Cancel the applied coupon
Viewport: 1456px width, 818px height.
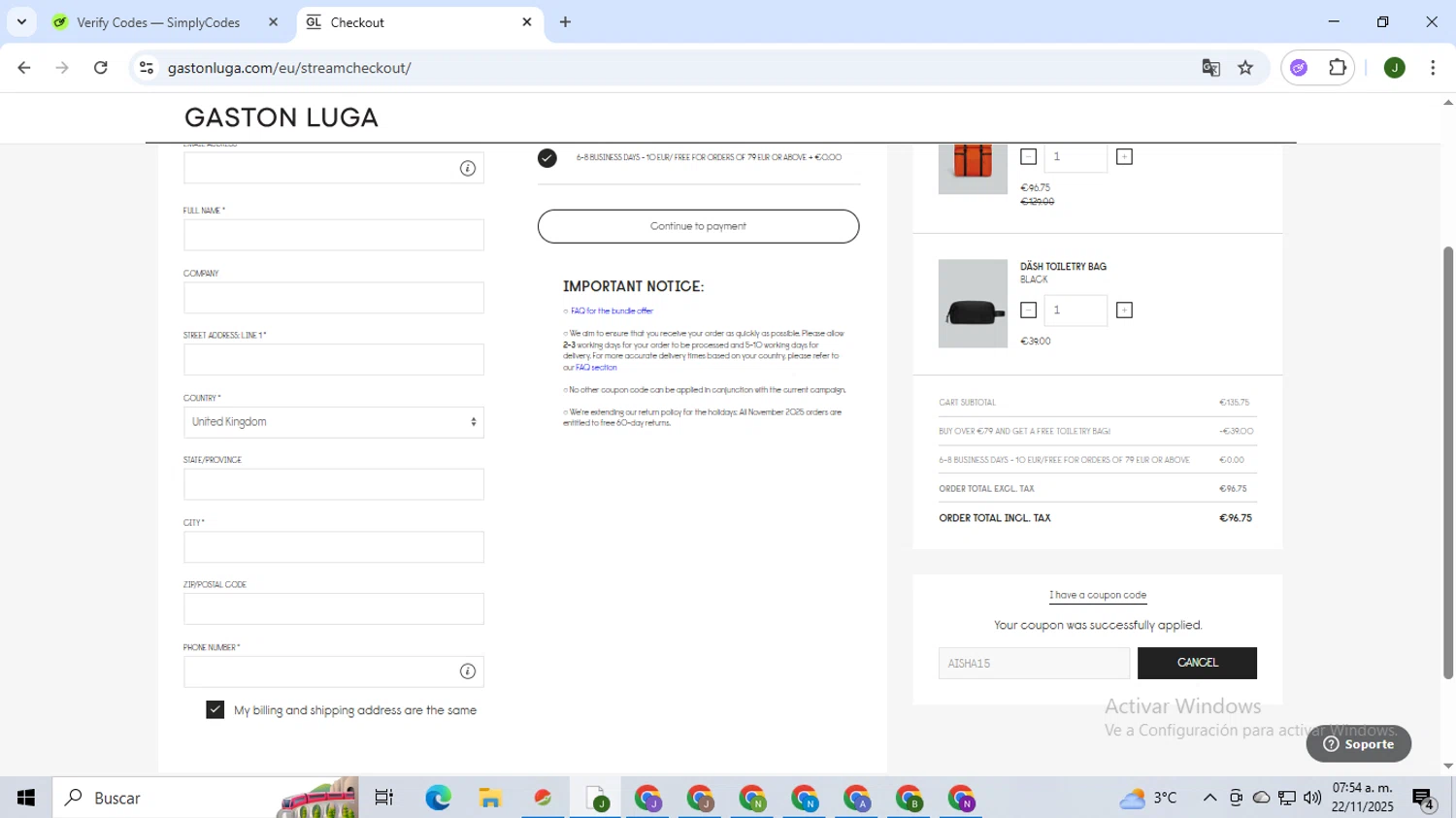coord(1197,663)
